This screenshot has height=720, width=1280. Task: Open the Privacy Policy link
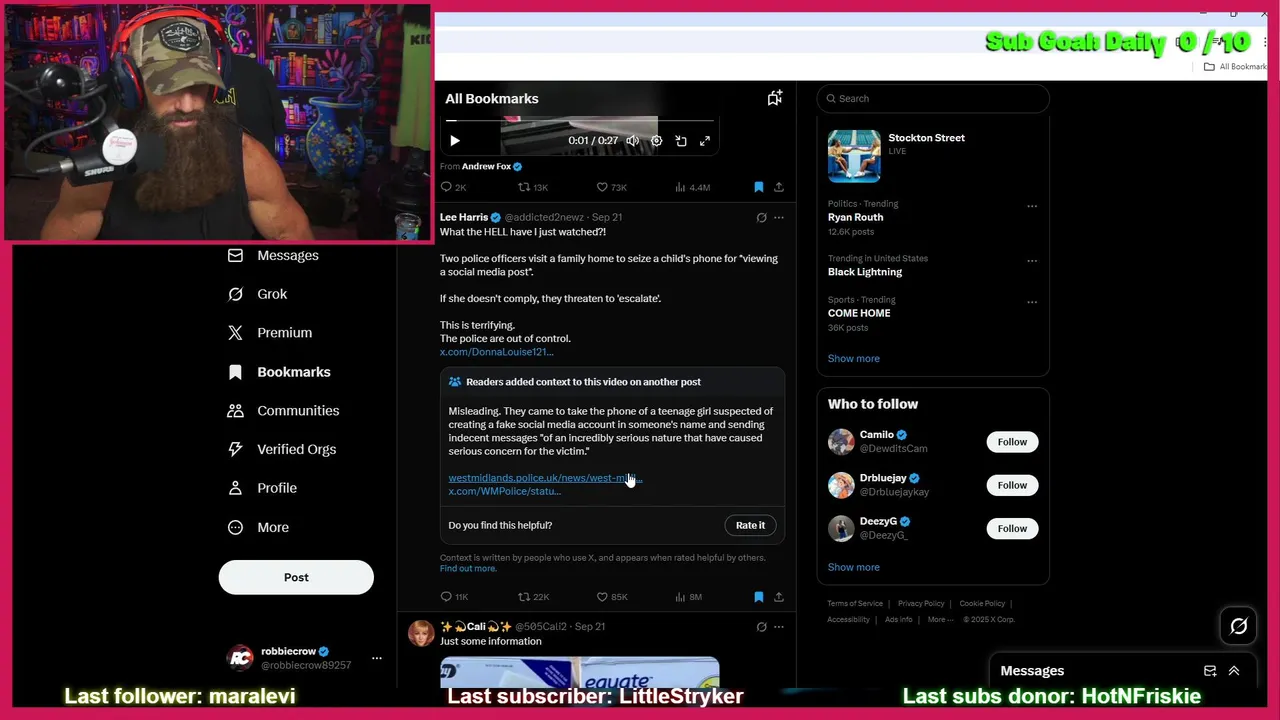point(921,604)
